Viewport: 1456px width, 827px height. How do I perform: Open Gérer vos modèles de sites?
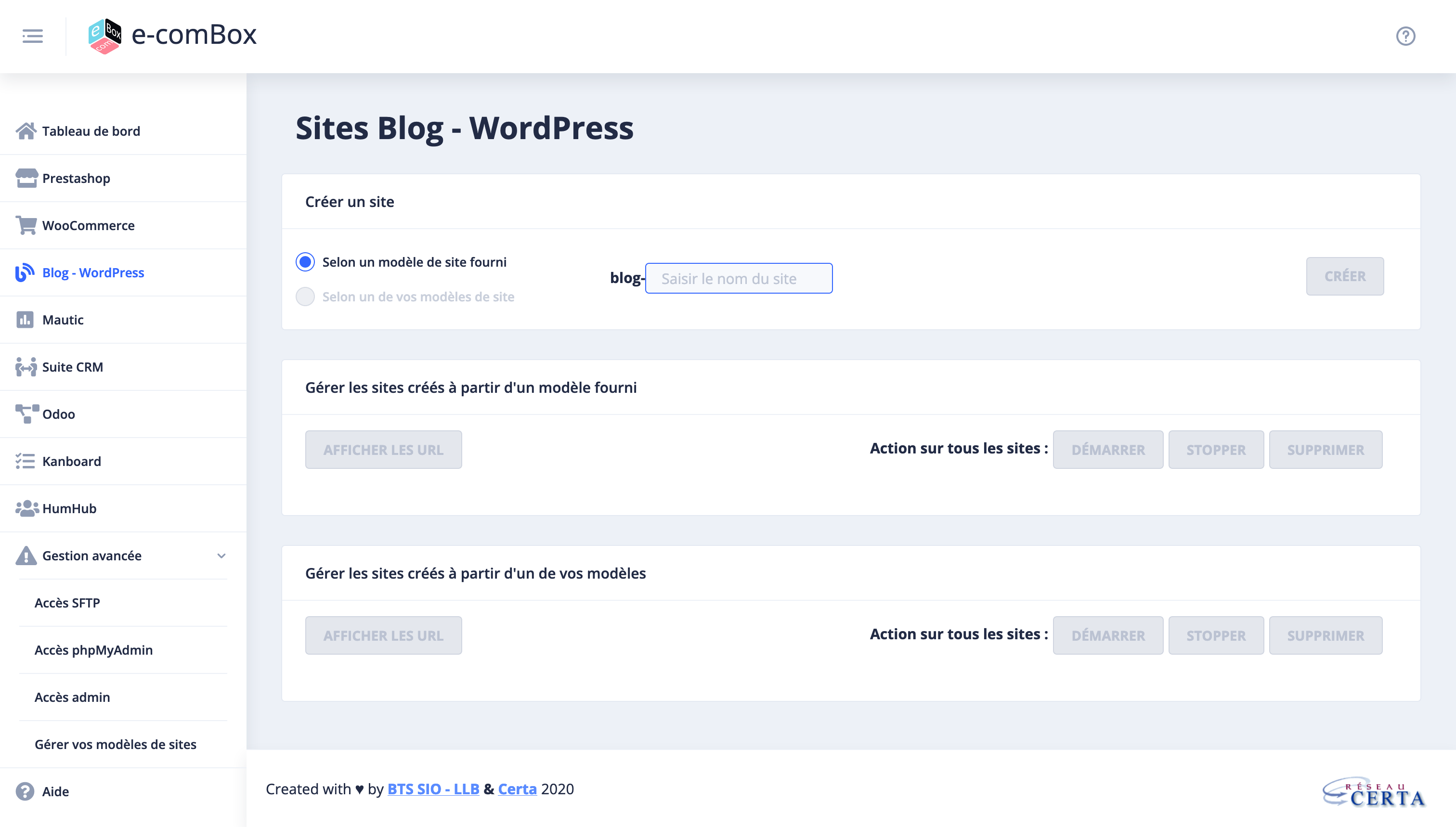[x=123, y=744]
